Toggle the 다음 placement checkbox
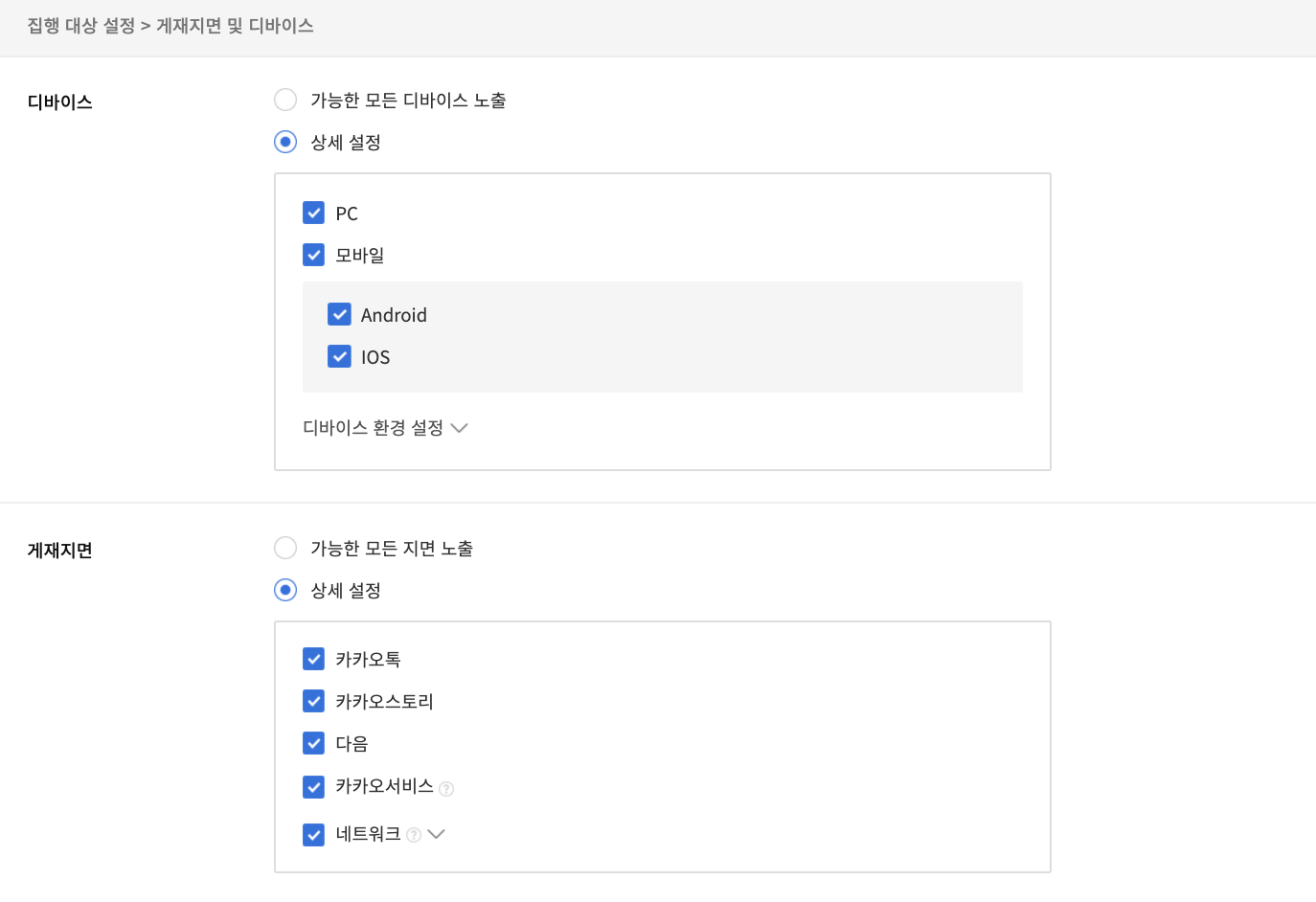This screenshot has width=1316, height=902. 313,743
